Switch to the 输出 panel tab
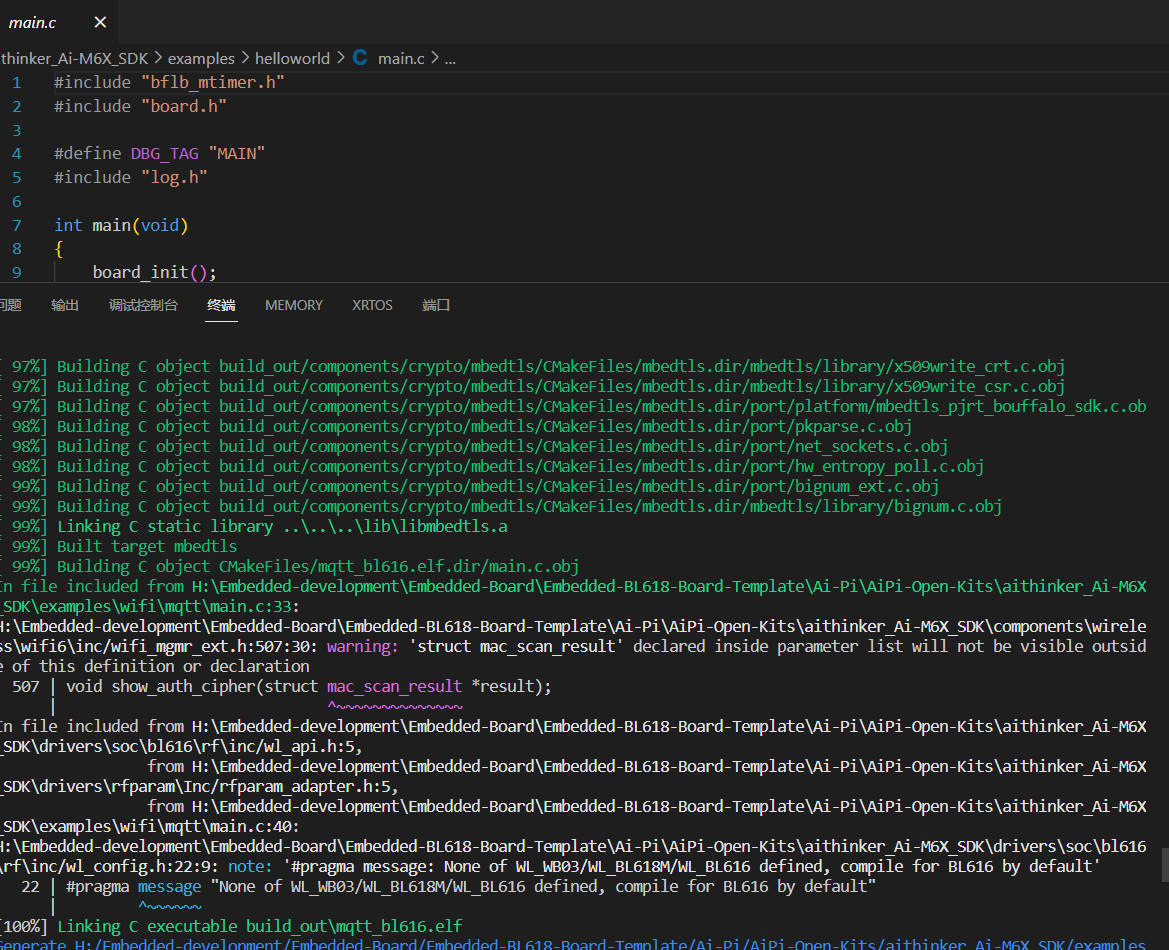 (x=65, y=305)
